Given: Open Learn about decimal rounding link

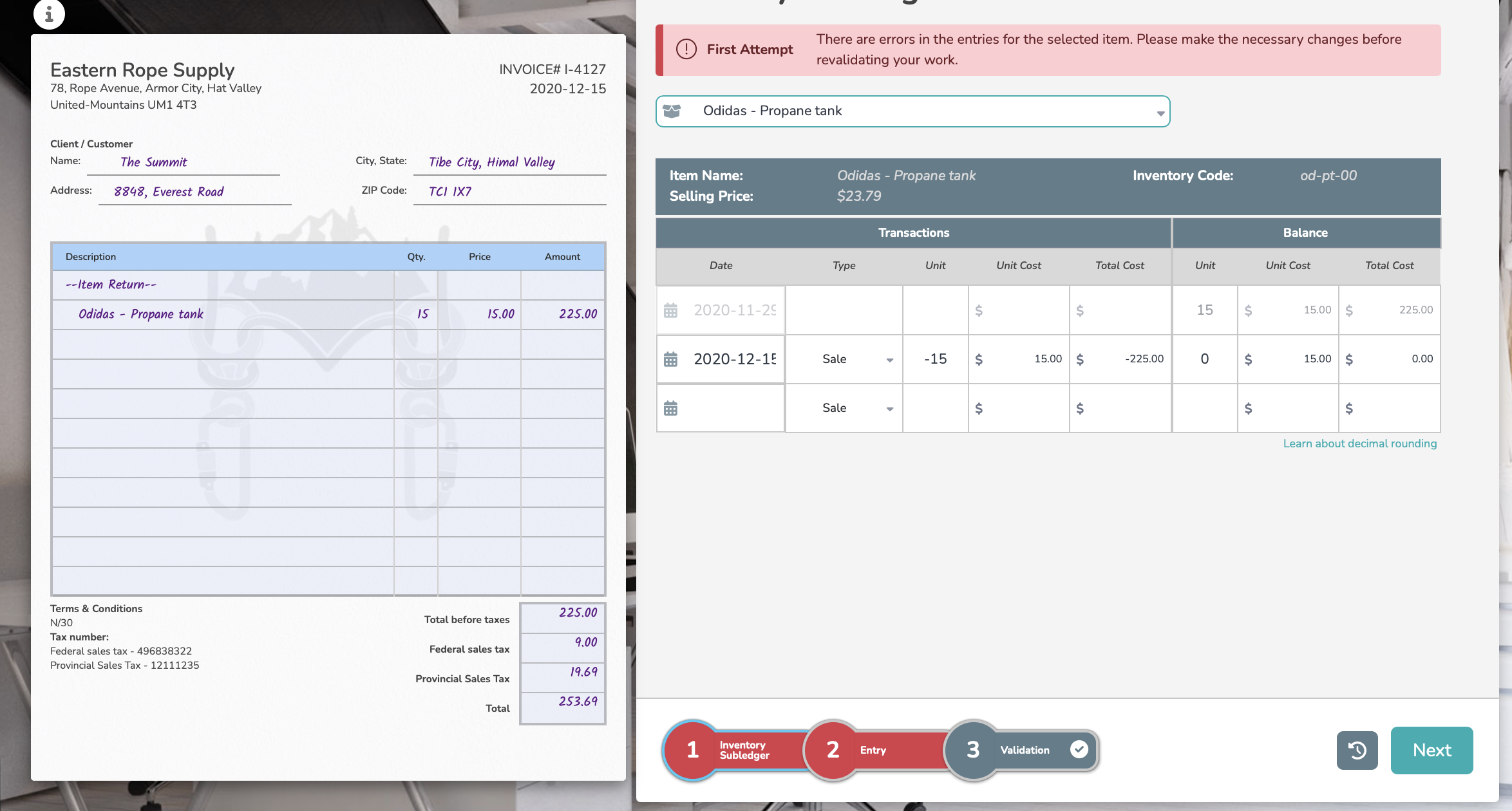Looking at the screenshot, I should point(1359,443).
